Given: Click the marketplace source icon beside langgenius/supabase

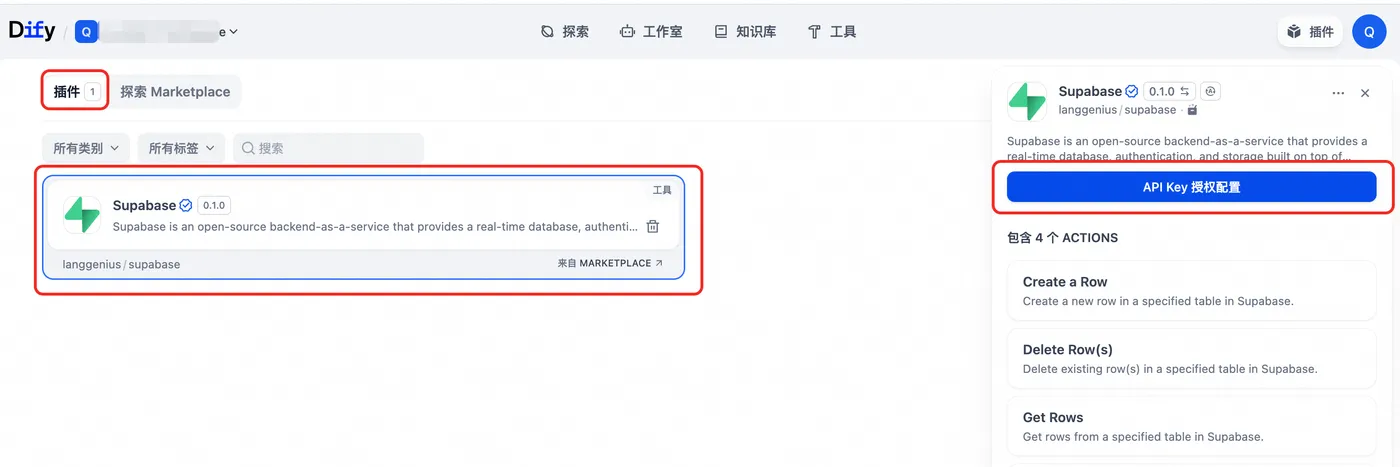Looking at the screenshot, I should point(1192,110).
